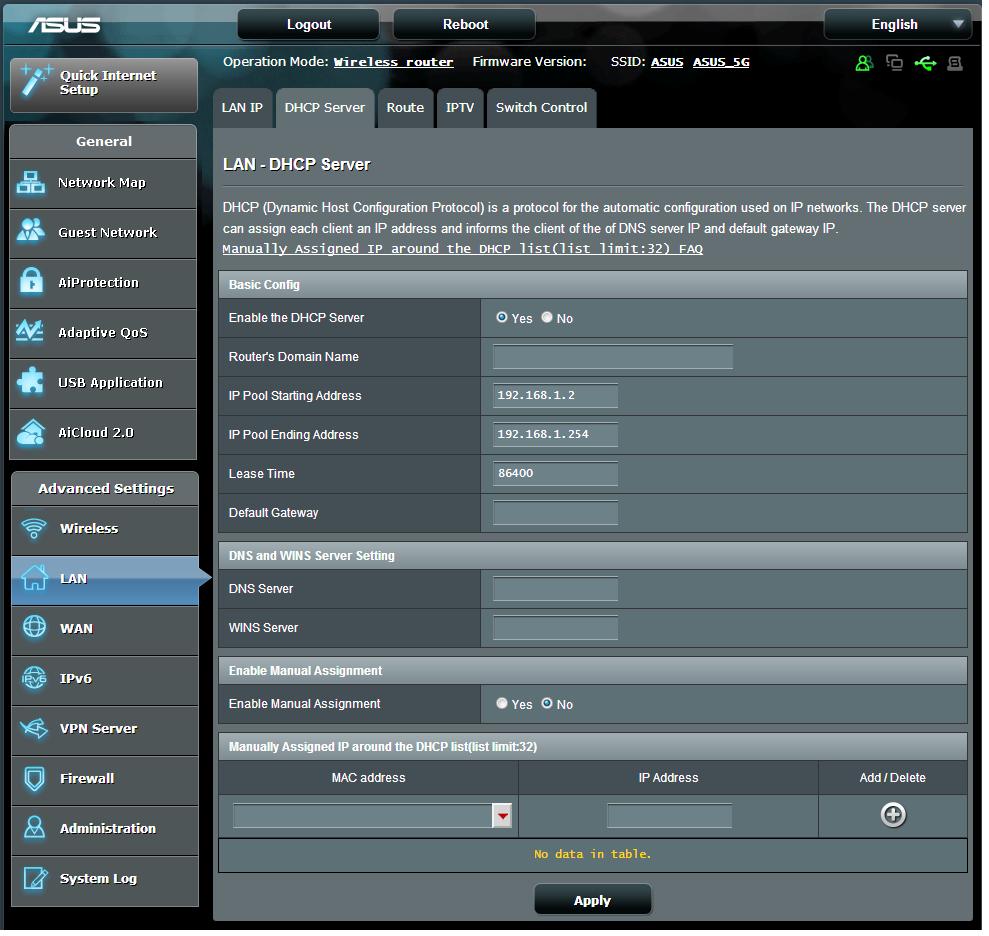Click the Lease Time field
989x936 pixels.
[558, 476]
